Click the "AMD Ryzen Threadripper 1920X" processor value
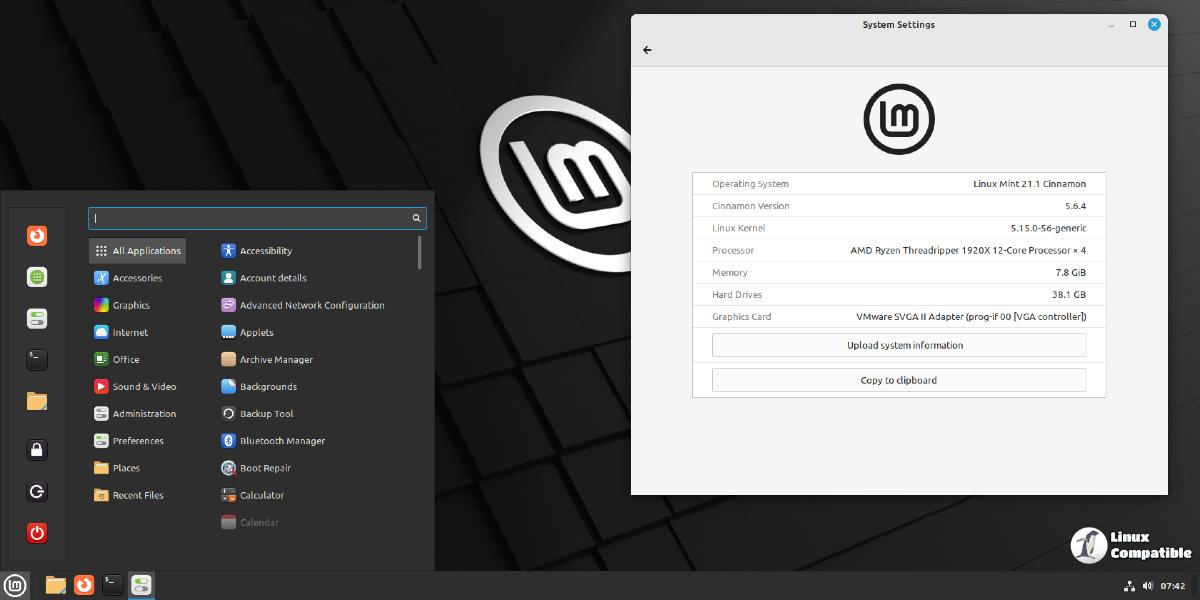Screen dimensions: 1200x600 pos(968,250)
